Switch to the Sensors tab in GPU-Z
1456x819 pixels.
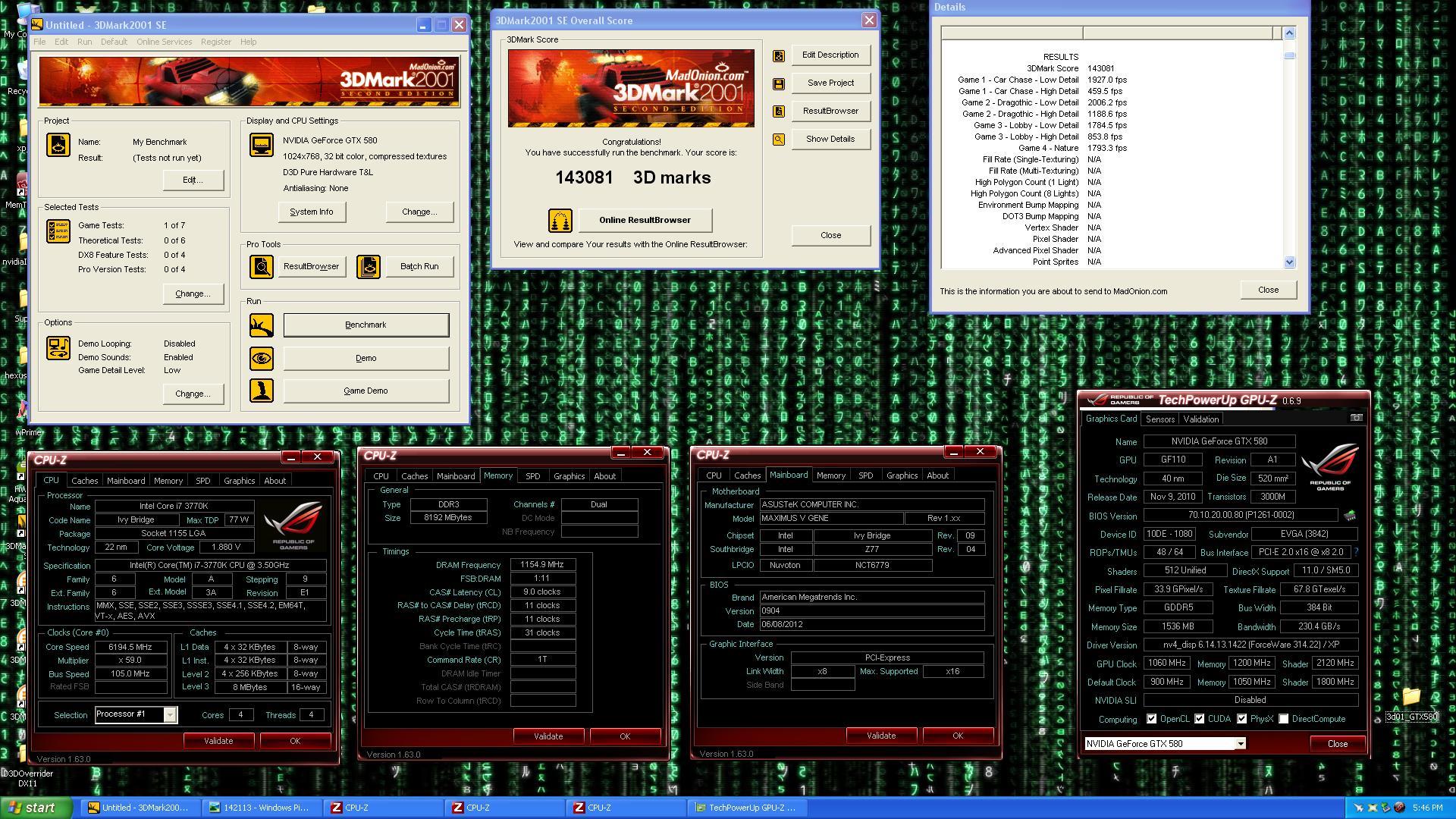tap(1159, 419)
